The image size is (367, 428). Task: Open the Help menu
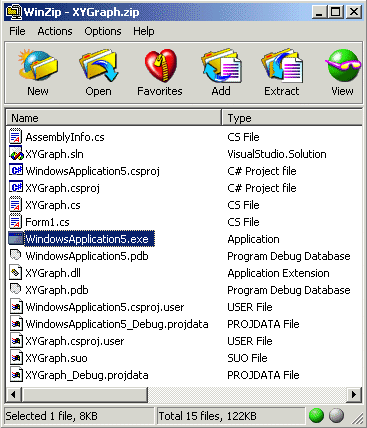click(x=144, y=31)
